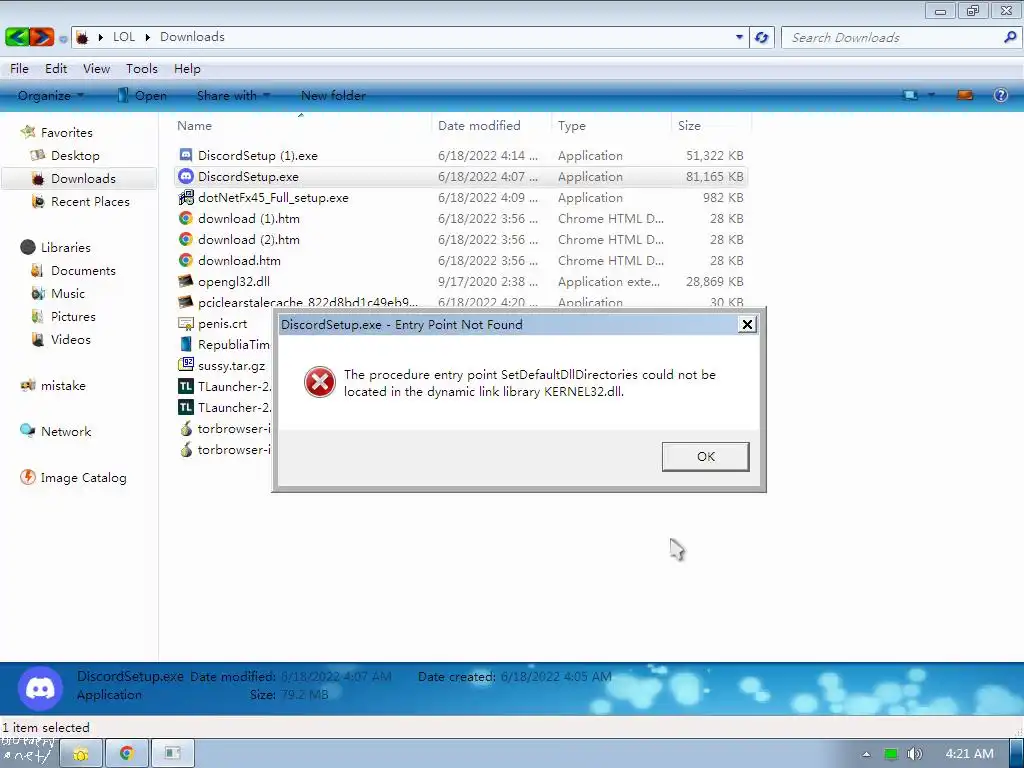
Task: Select Downloads in the navigation pane
Action: (x=78, y=178)
